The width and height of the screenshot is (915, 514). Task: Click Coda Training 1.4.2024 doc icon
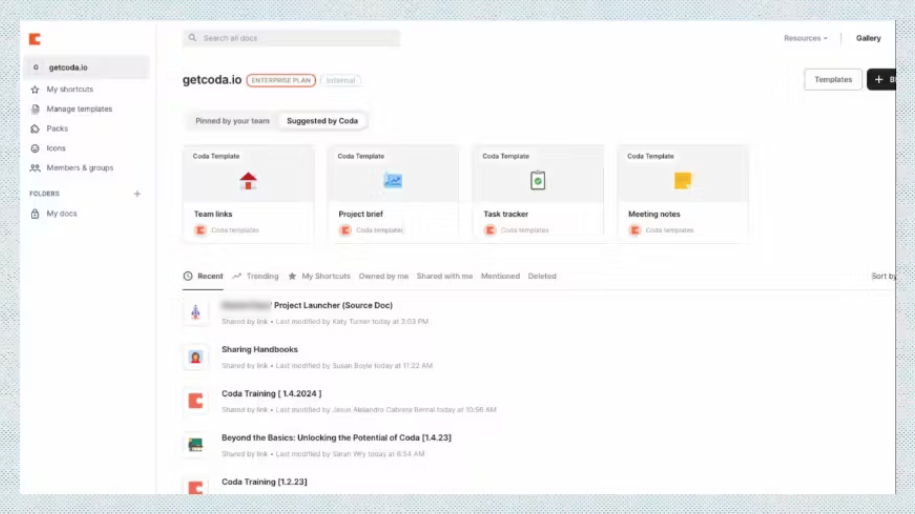[195, 401]
